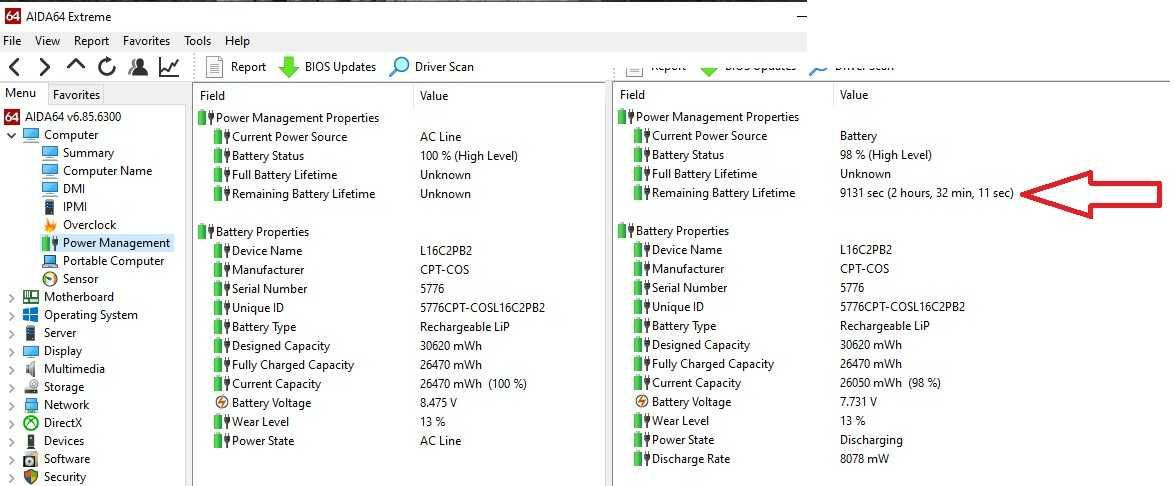Click the Security shield icon

pos(31,477)
